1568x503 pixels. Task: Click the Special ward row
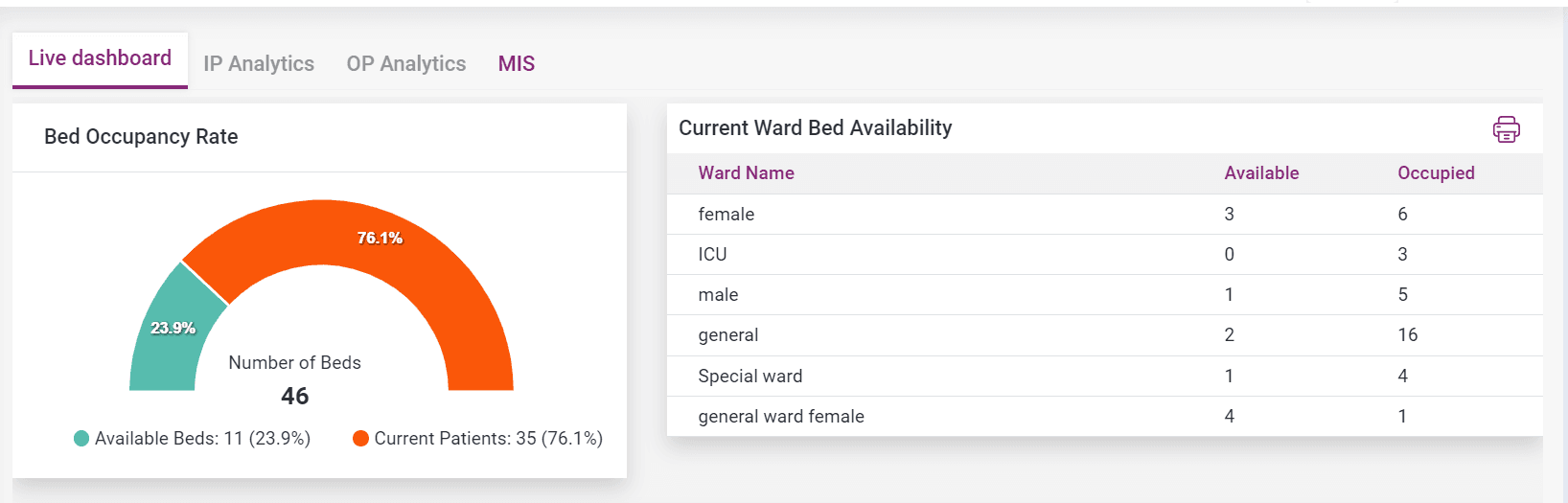(x=750, y=377)
